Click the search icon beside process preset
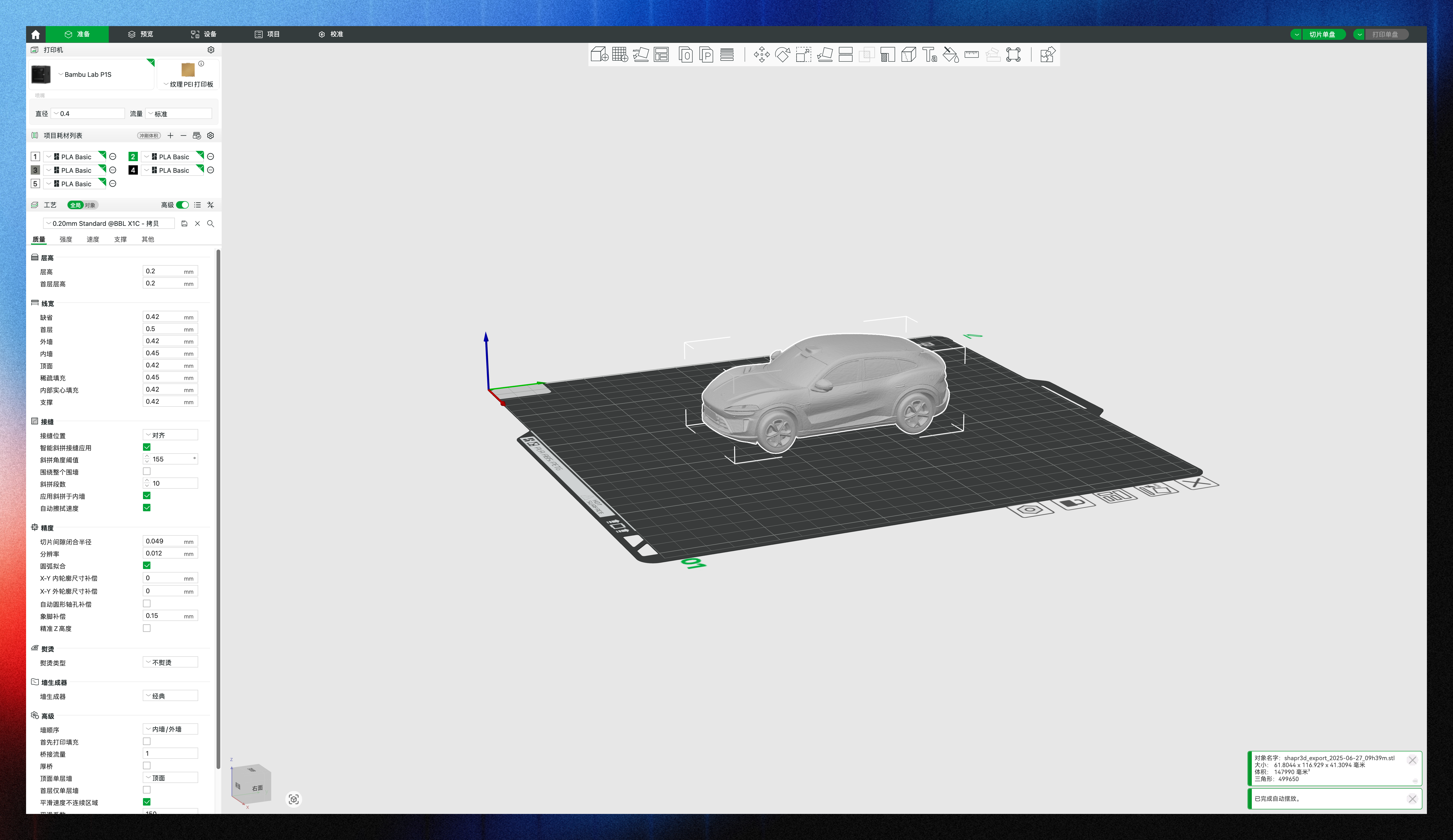1453x840 pixels. click(210, 224)
